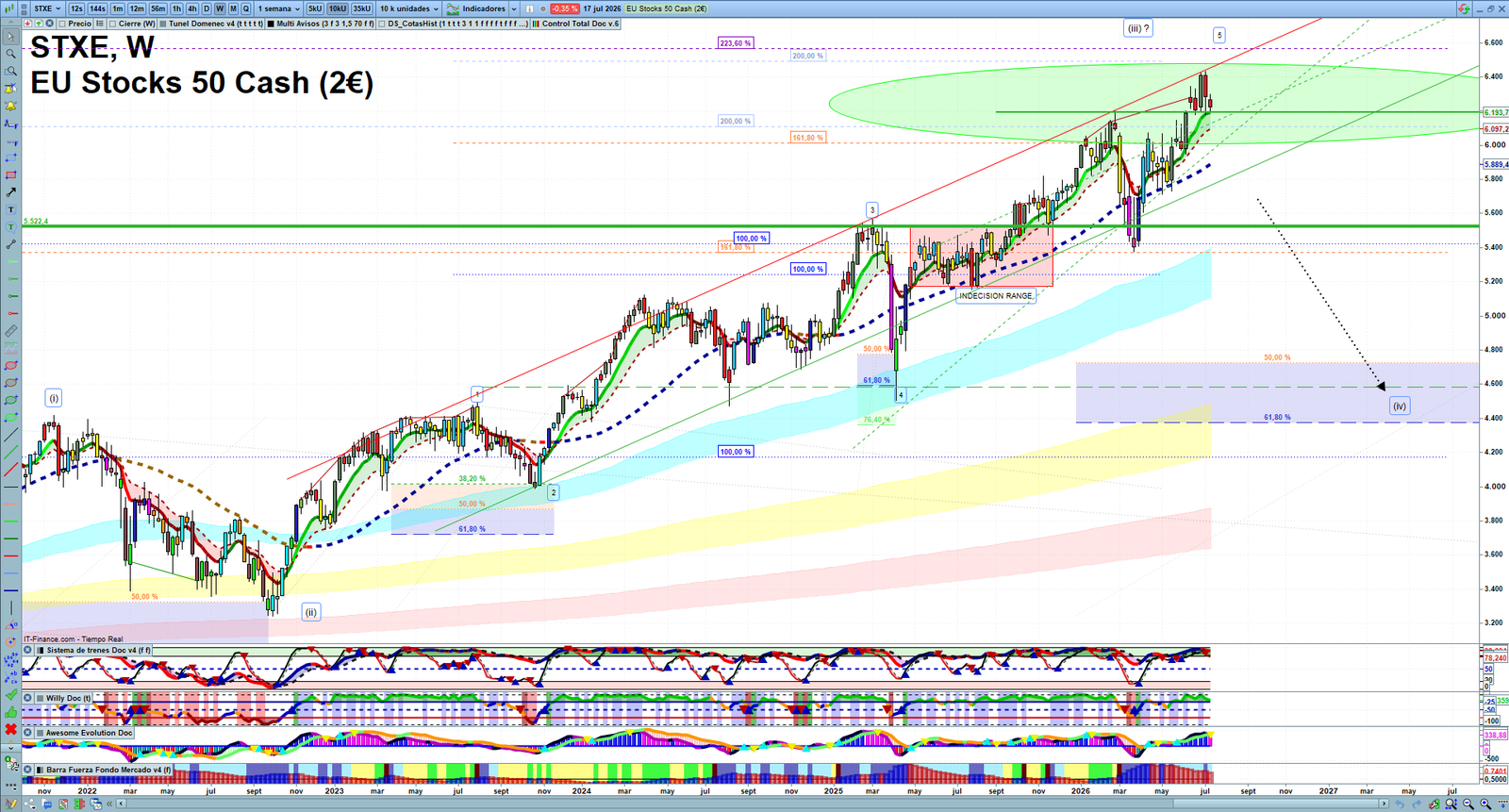Click the green up arrow icon in the price bar

coord(39,24)
